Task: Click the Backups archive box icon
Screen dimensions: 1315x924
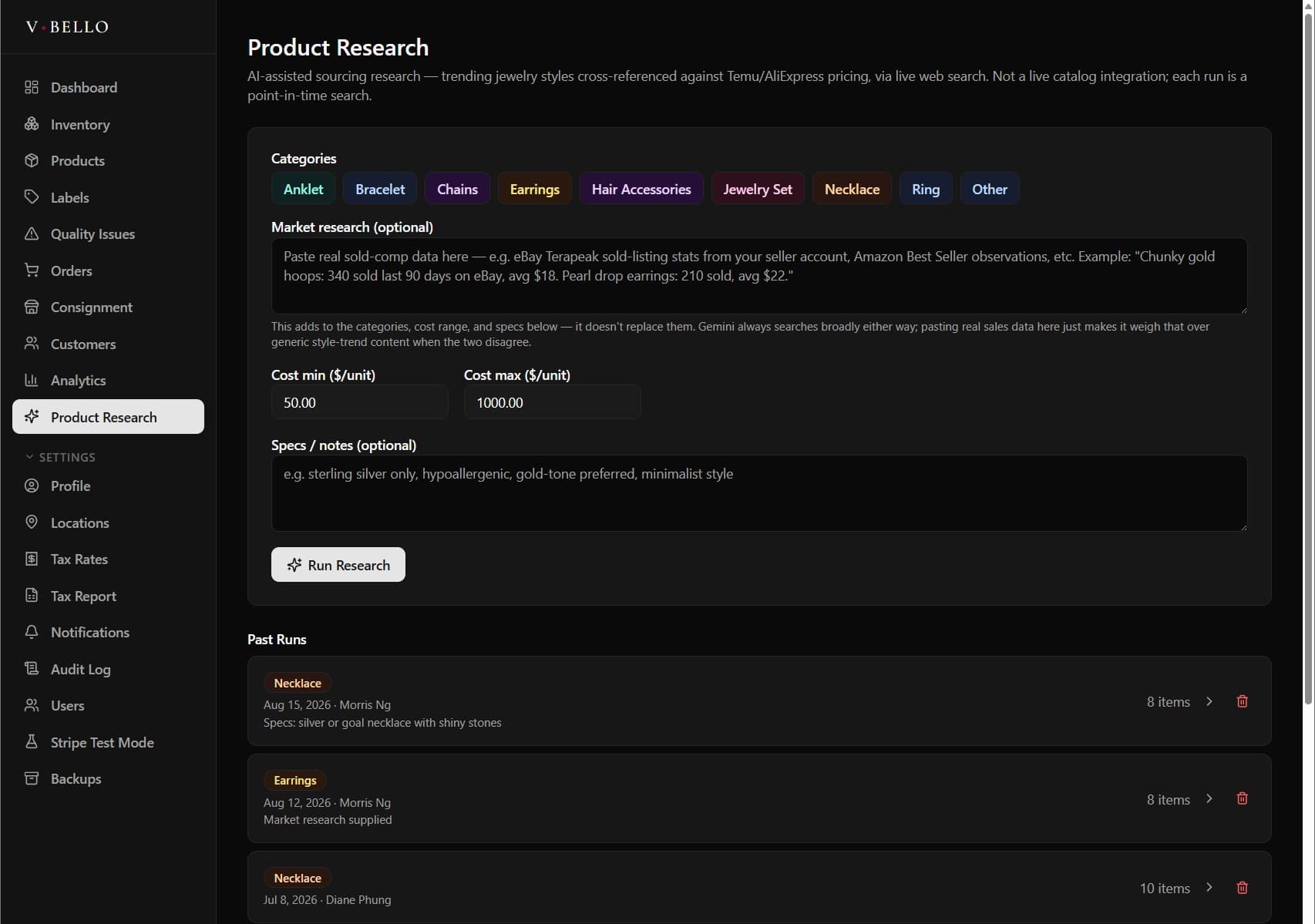Action: (x=32, y=778)
